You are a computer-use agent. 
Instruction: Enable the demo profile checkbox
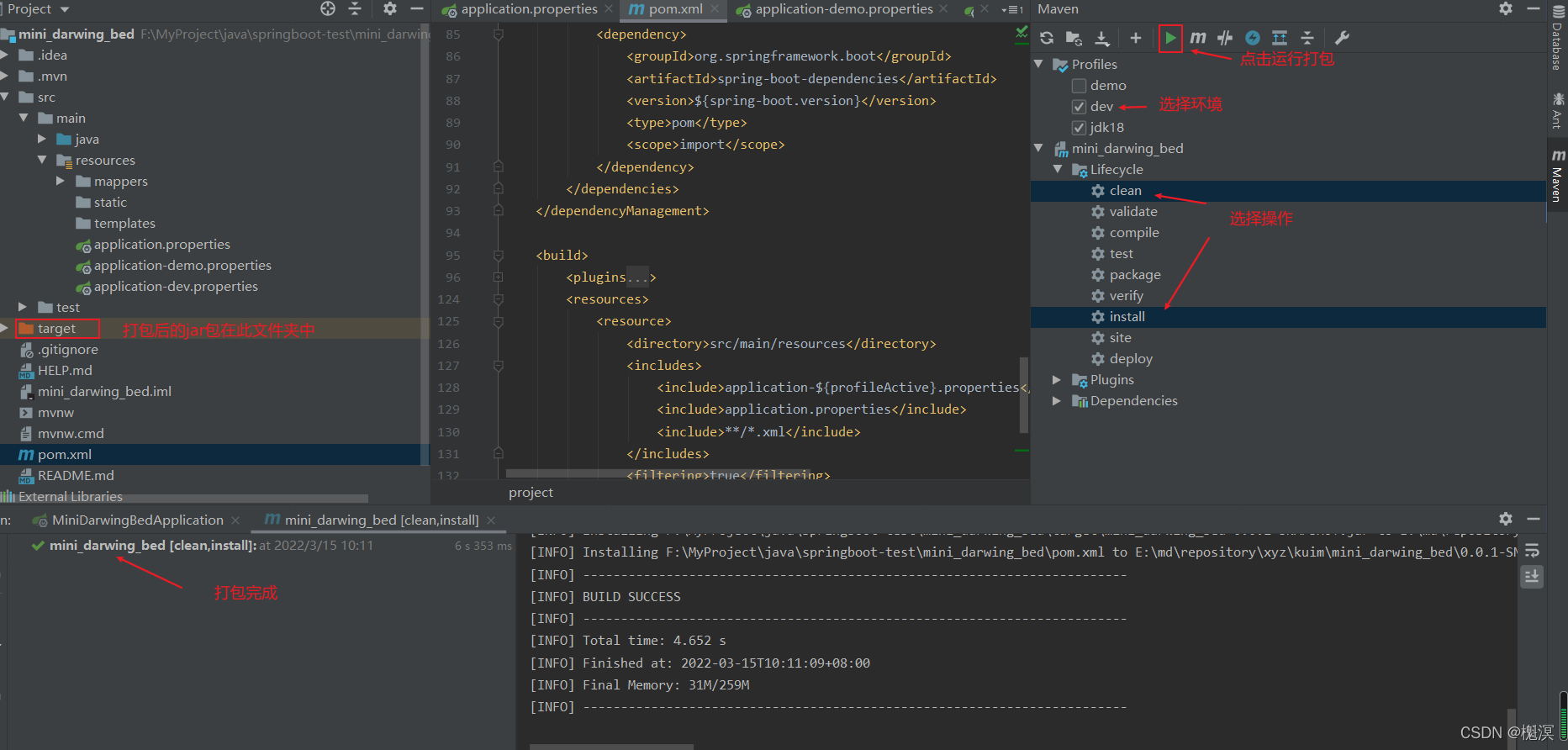click(1079, 86)
